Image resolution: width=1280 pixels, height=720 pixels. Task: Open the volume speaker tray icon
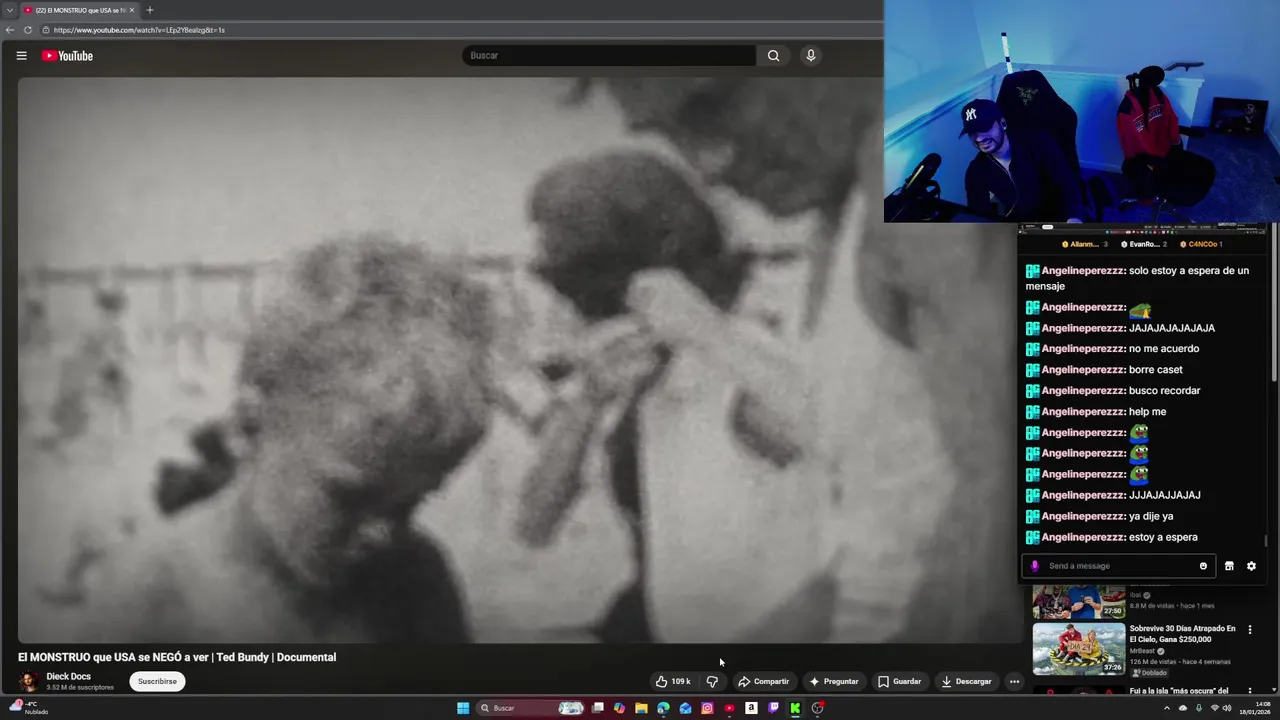(x=1227, y=708)
